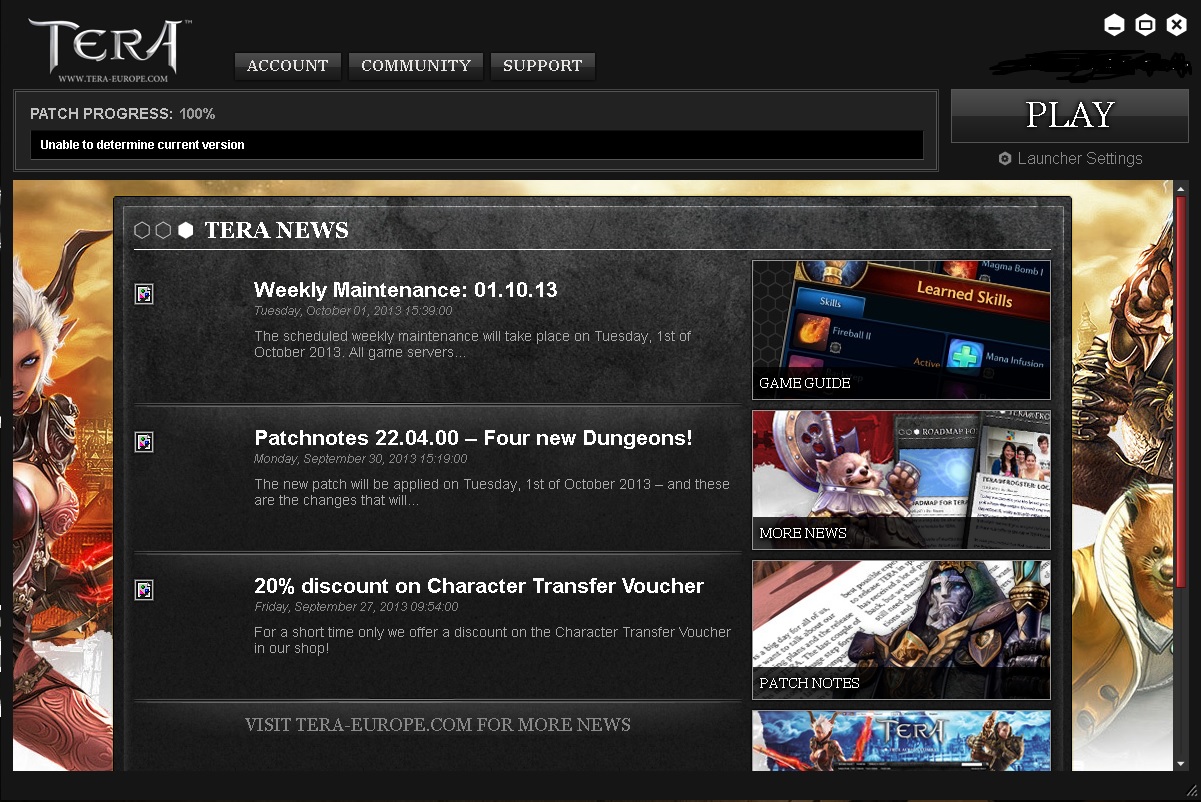Open the PATCH NOTES banner
This screenshot has height=802, width=1201.
[x=901, y=630]
